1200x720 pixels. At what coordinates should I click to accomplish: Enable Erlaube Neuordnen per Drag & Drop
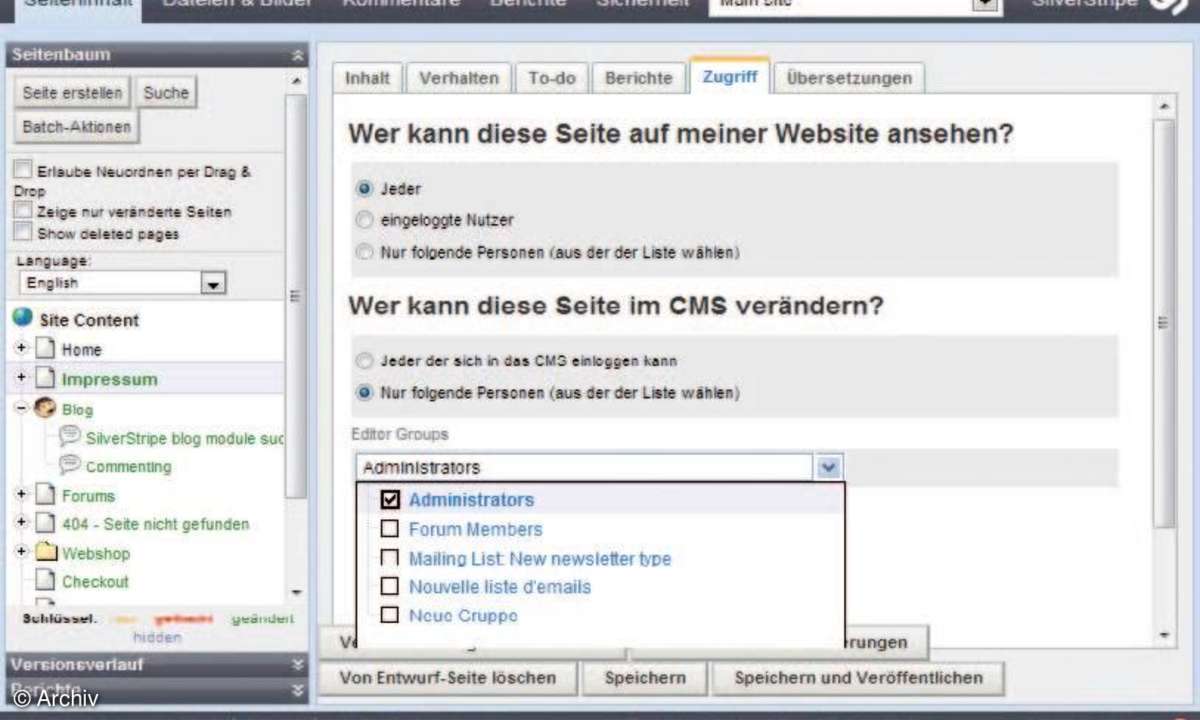coord(23,171)
